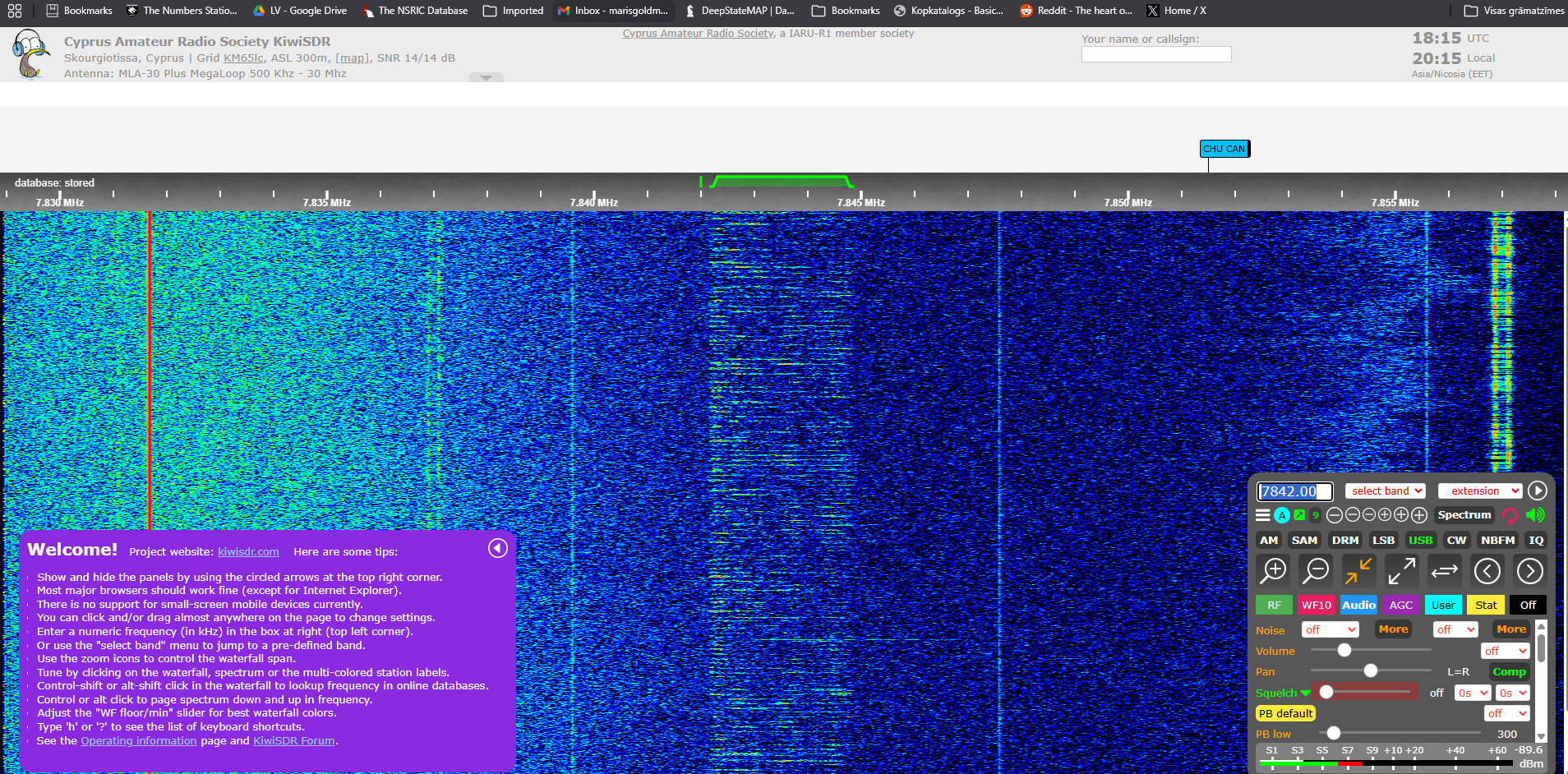Mute audio with the green speaker icon
The image size is (1568, 774).
coord(1534,515)
